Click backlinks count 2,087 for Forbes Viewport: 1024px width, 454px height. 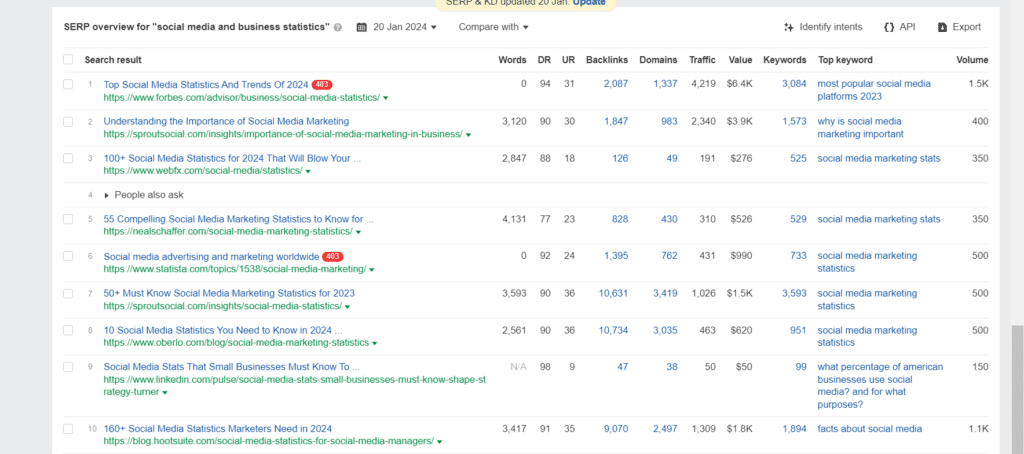(616, 84)
